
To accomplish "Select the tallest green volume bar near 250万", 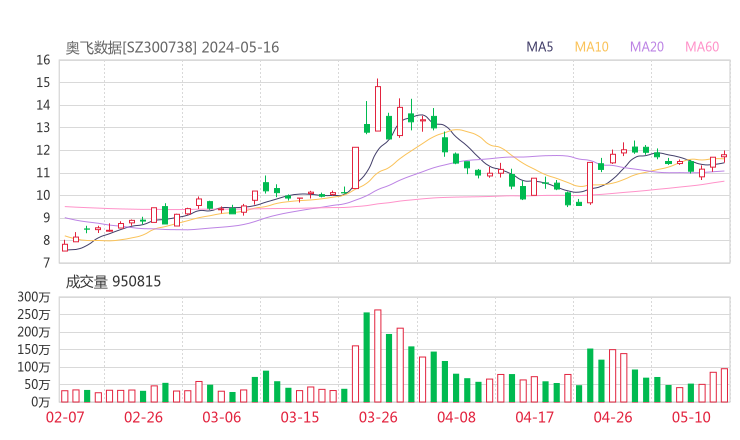I will tap(367, 357).
